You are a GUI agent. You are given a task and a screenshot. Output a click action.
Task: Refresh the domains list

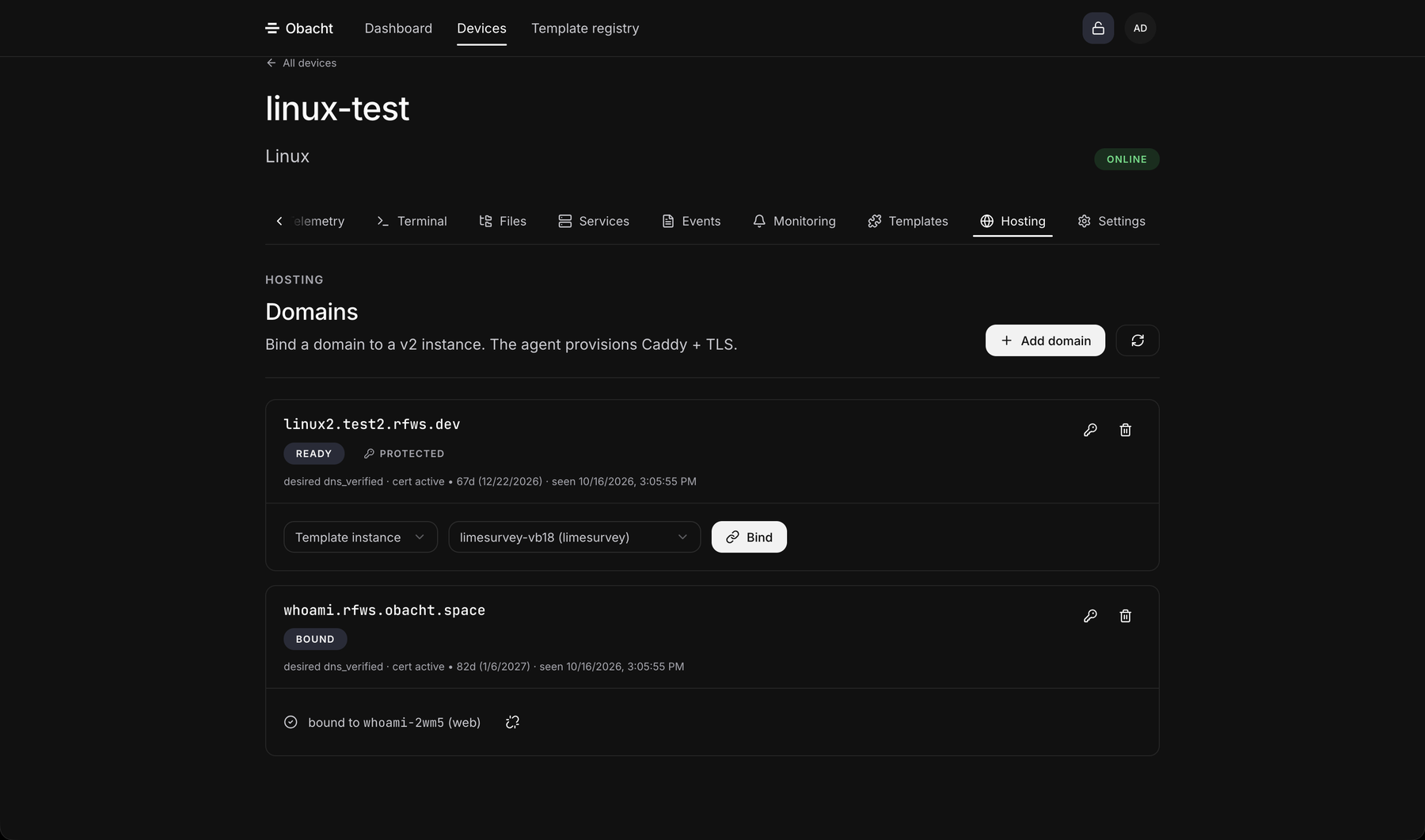coord(1138,340)
